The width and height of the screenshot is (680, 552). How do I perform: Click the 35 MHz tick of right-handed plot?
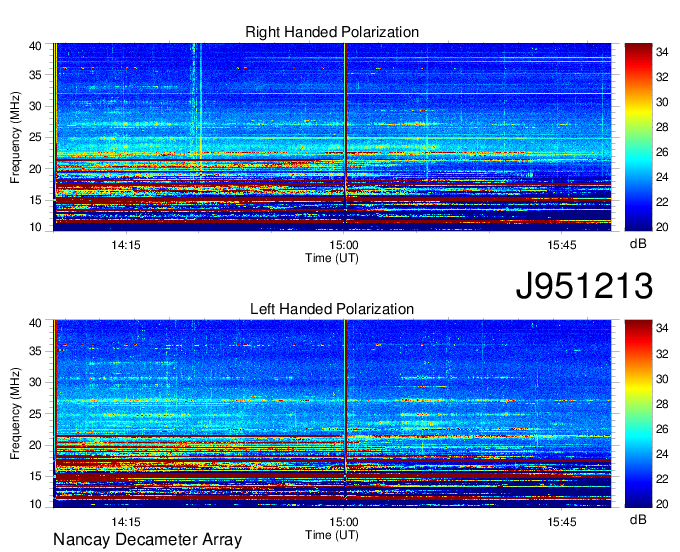click(36, 75)
